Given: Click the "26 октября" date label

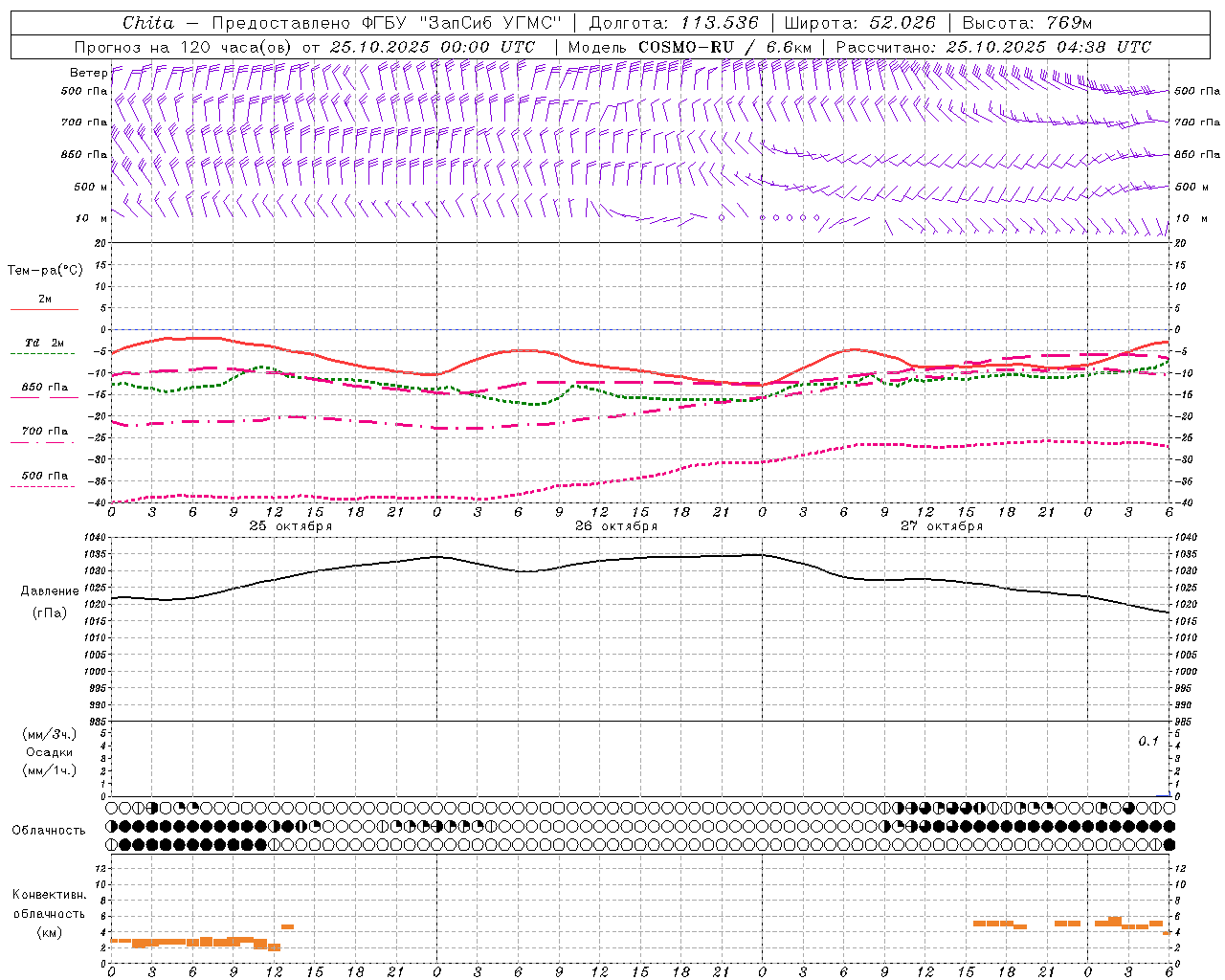Looking at the screenshot, I should click(x=616, y=526).
